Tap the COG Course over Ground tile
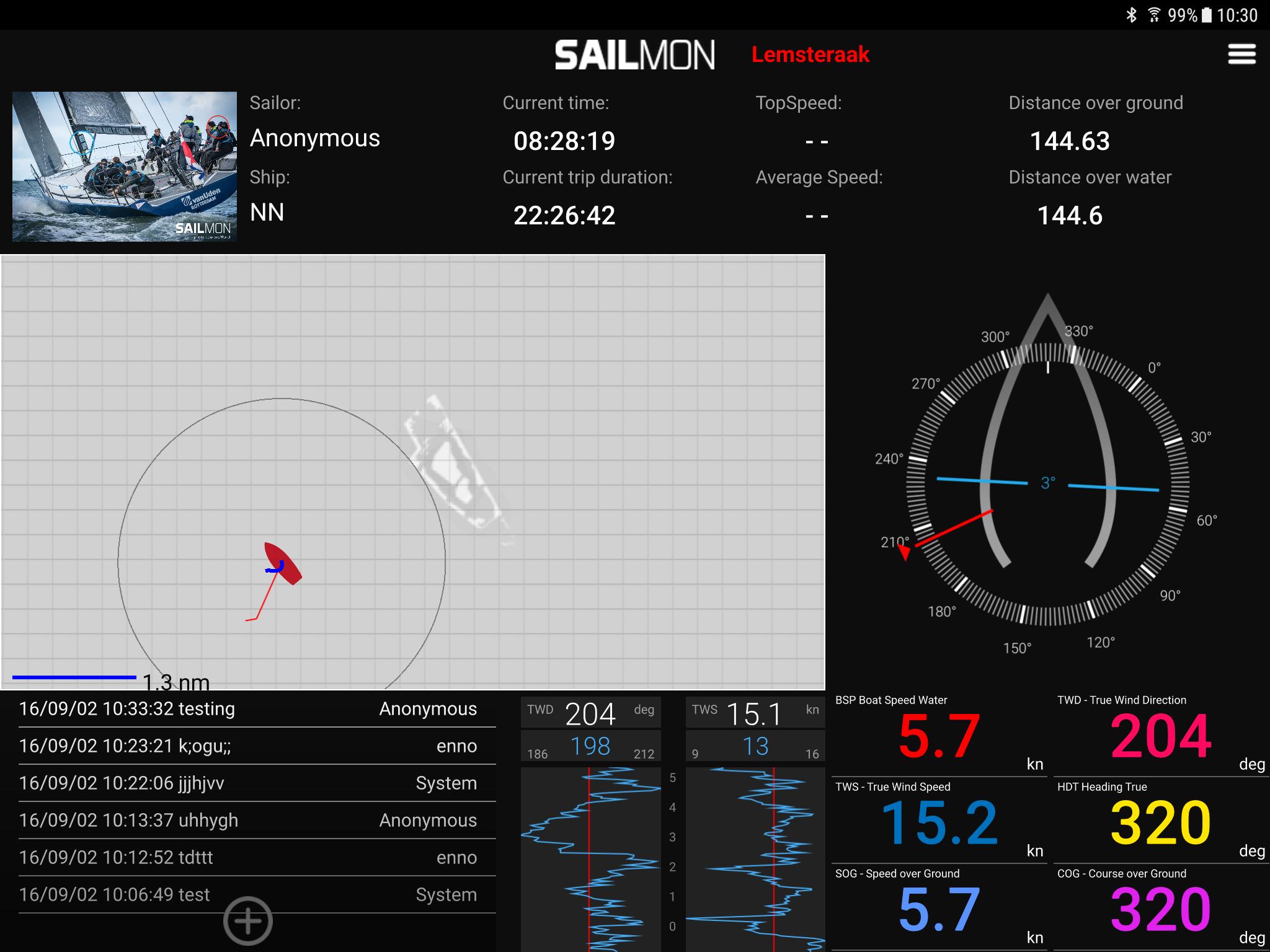Screen dimensions: 1270x952 coord(1161,907)
